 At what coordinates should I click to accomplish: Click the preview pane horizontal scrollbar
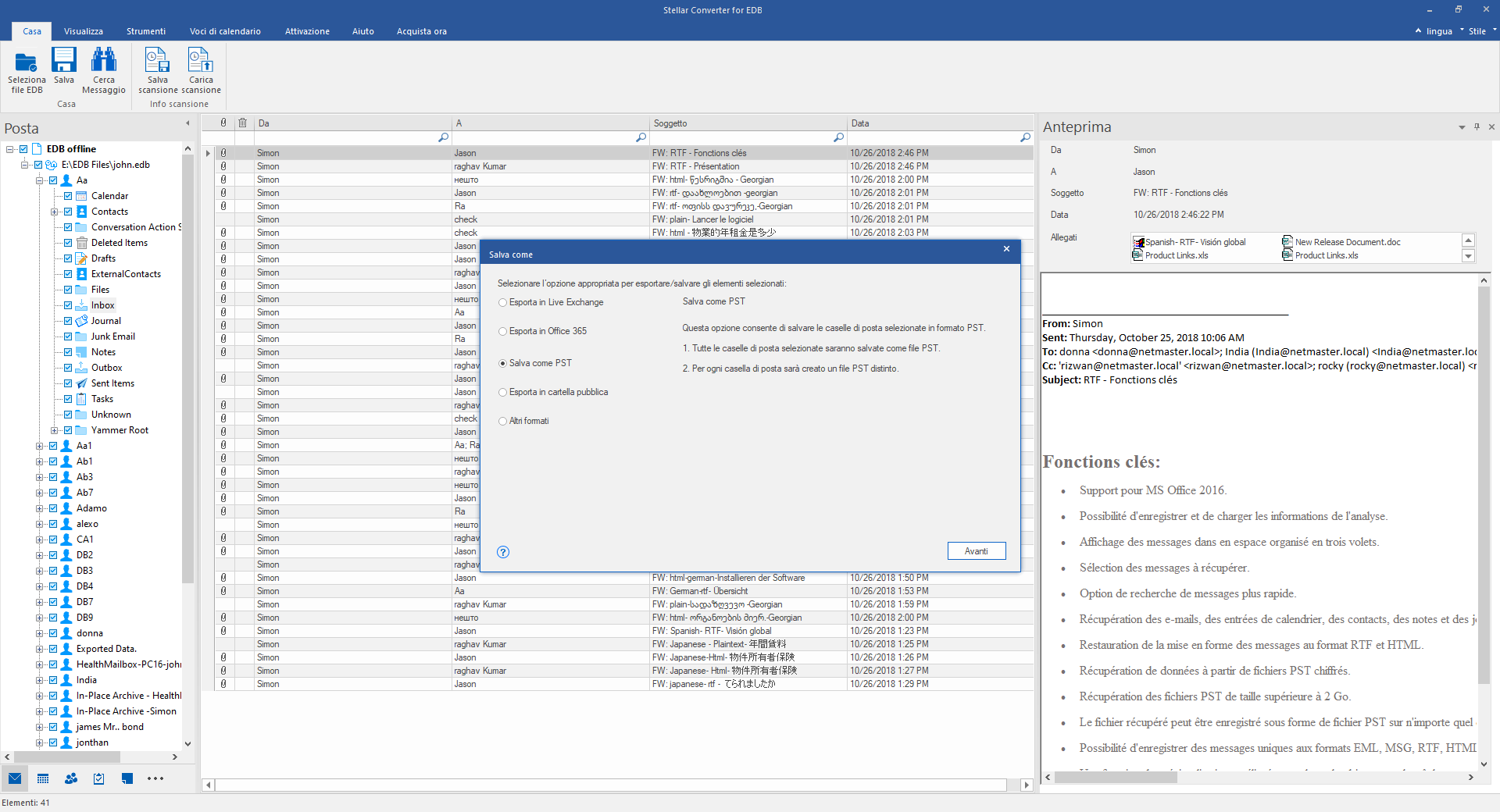pyautogui.click(x=1258, y=778)
